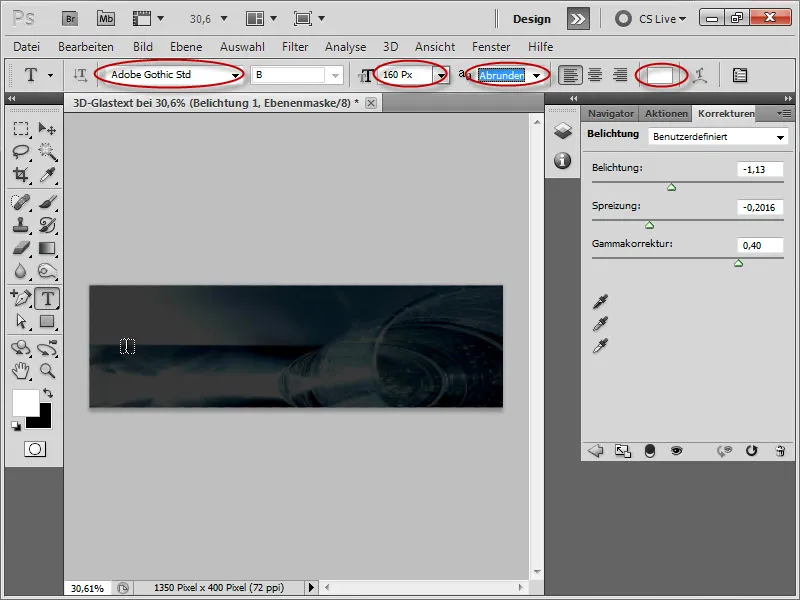
Task: Open the Filter menu
Action: (295, 47)
